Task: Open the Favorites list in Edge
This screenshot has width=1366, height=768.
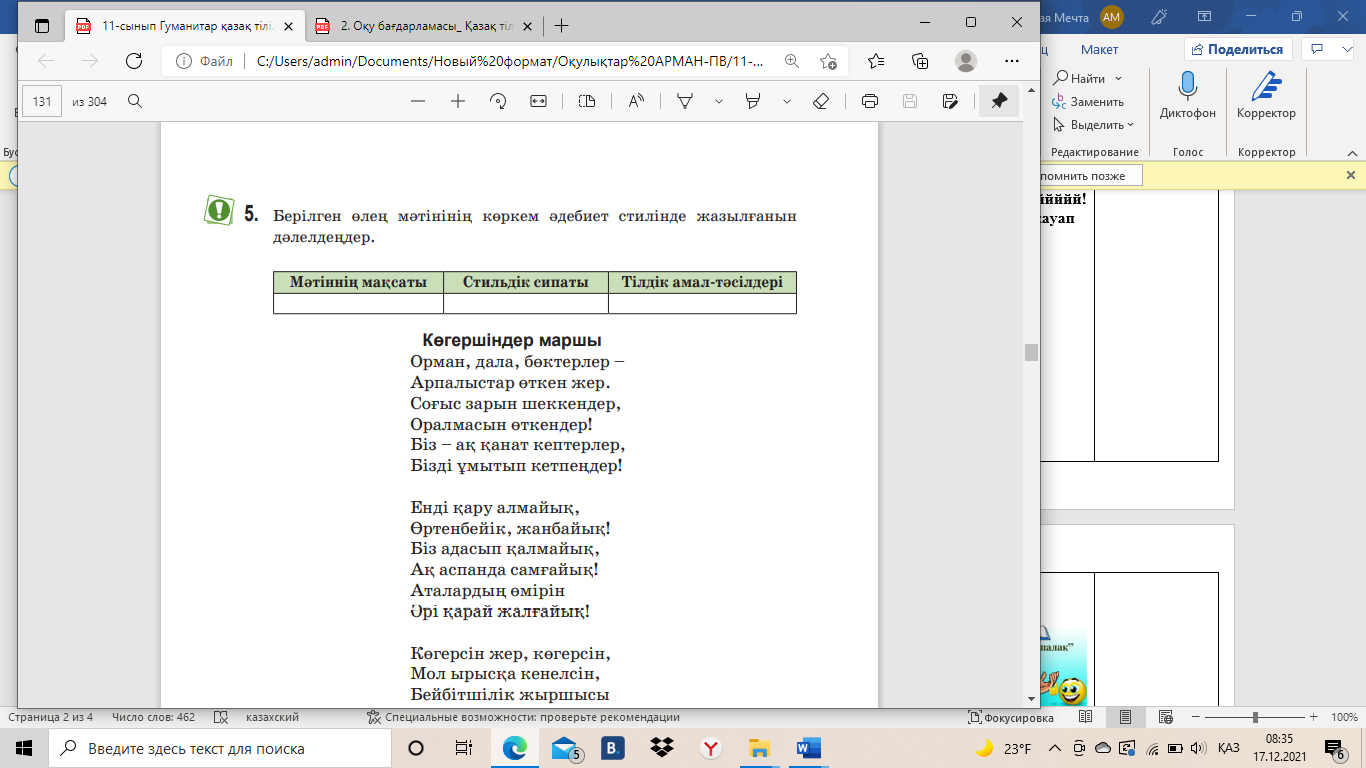Action: click(876, 61)
